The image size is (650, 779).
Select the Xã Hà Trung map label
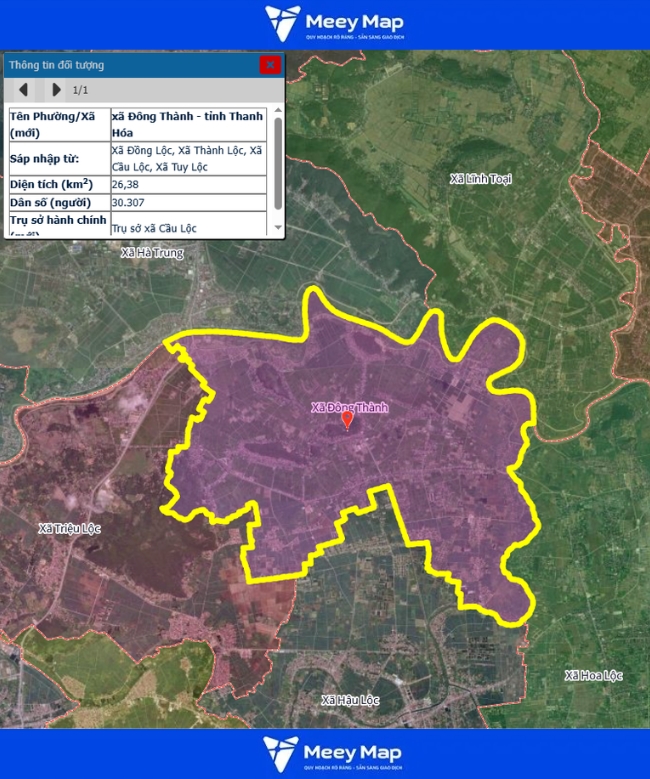point(152,254)
